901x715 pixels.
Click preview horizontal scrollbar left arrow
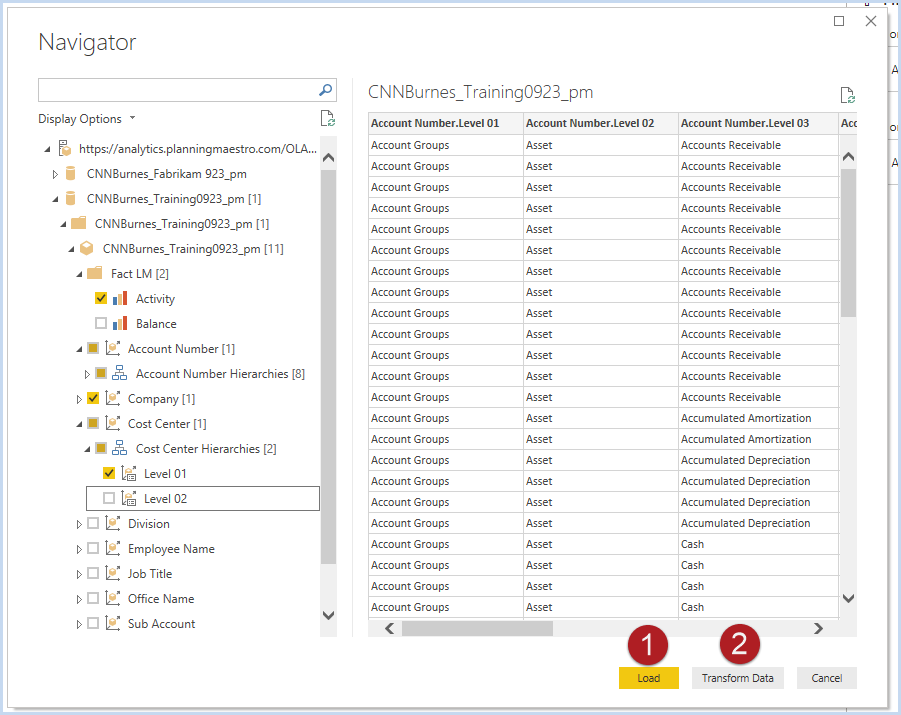point(390,628)
